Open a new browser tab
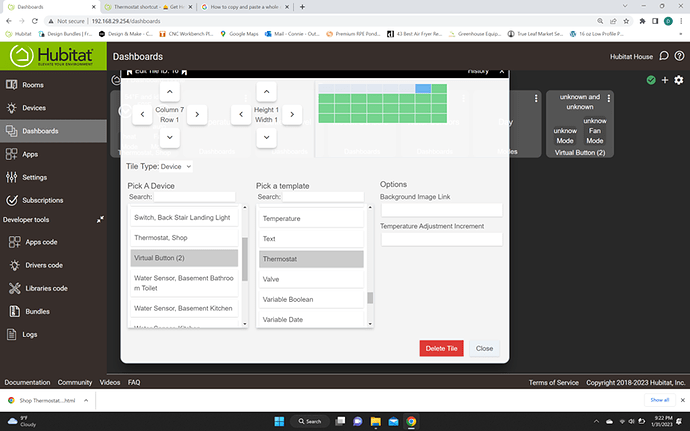 pos(302,7)
